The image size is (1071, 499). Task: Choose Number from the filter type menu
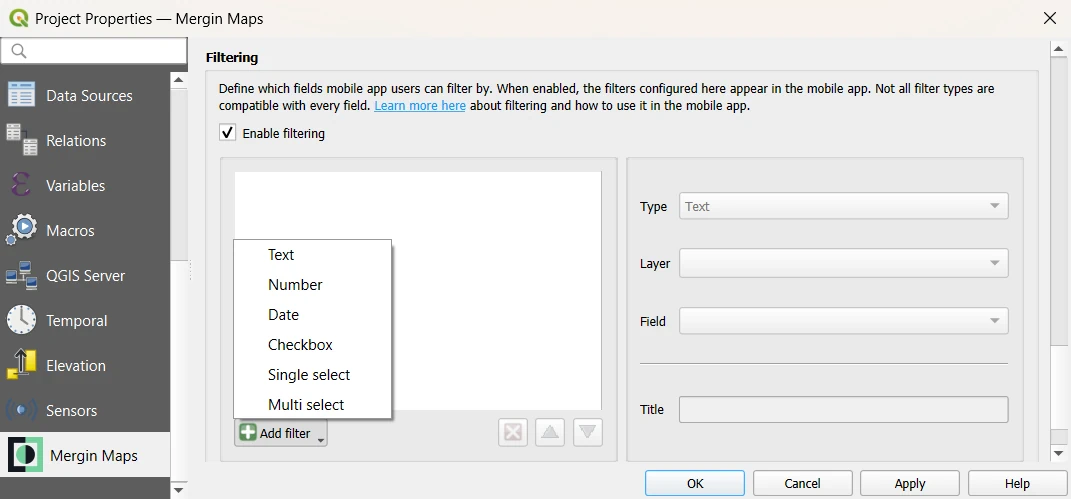tap(312, 285)
